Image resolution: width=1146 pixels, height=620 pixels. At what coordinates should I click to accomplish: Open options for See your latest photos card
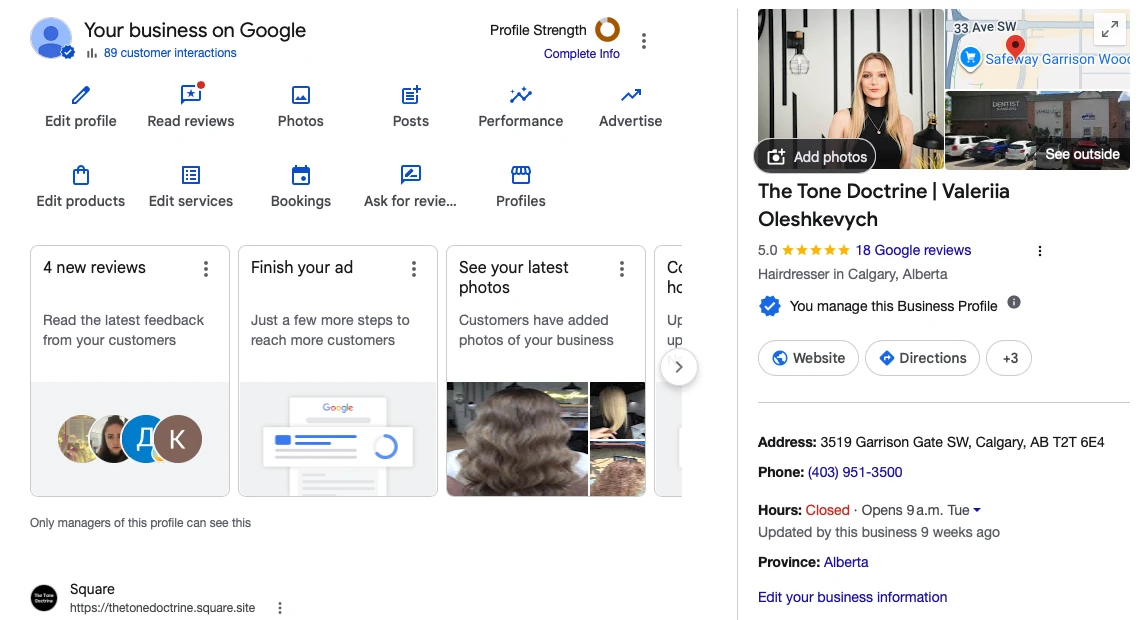(622, 269)
